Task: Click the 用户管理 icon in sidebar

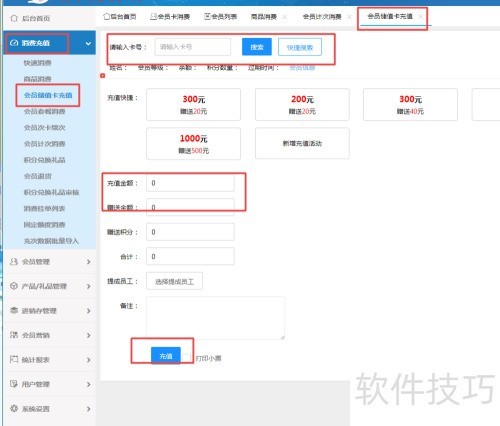Action: (x=14, y=384)
